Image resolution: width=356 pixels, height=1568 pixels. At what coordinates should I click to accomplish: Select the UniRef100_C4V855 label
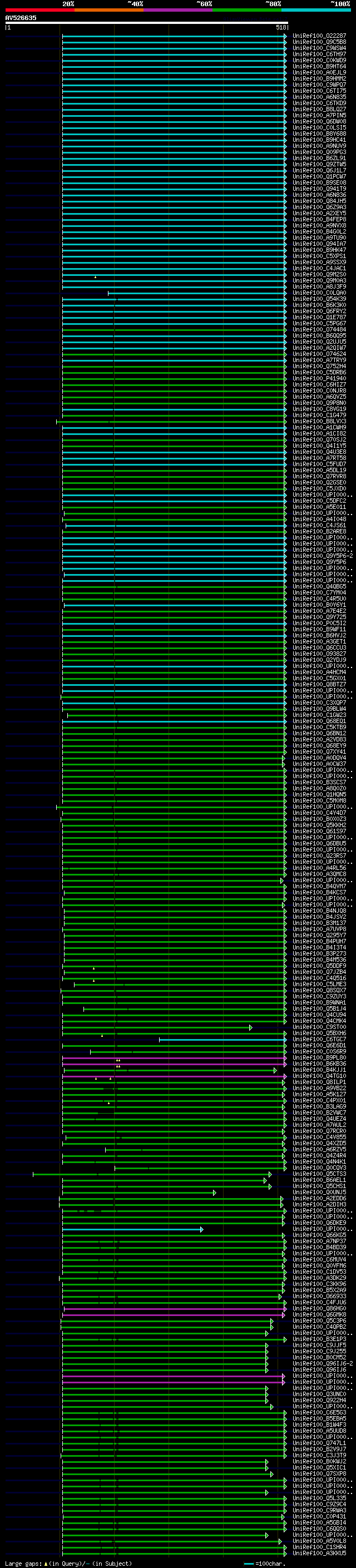pos(319,1137)
